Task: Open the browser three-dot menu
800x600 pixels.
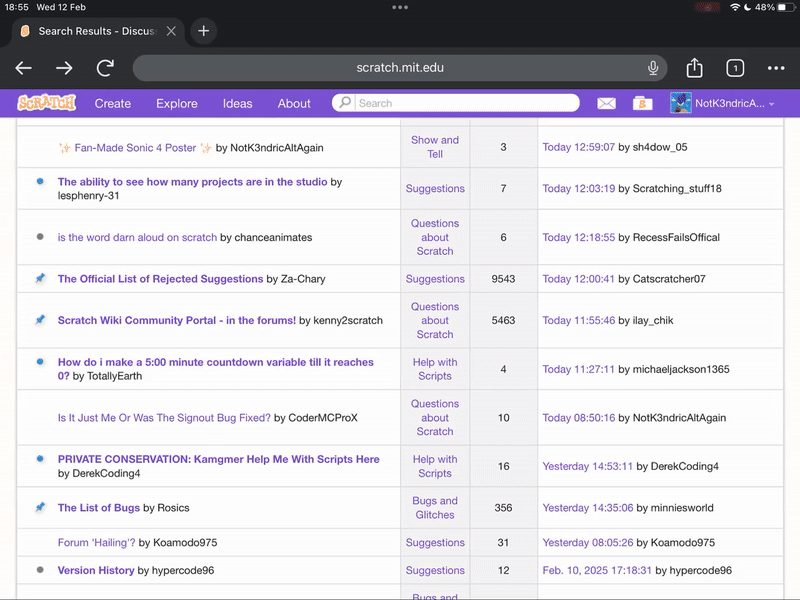Action: pyautogui.click(x=776, y=68)
